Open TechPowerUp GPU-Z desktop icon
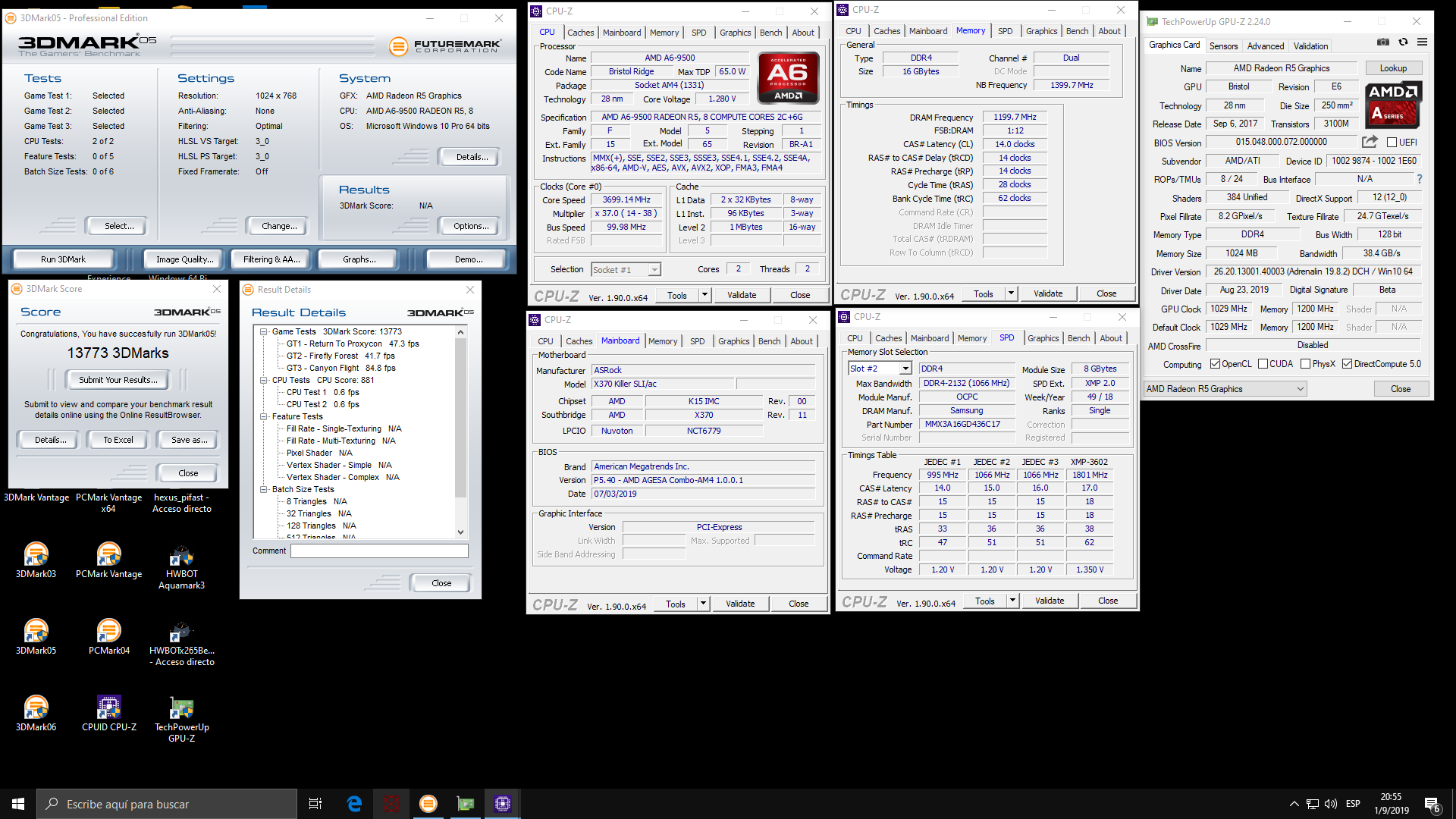 [x=181, y=720]
